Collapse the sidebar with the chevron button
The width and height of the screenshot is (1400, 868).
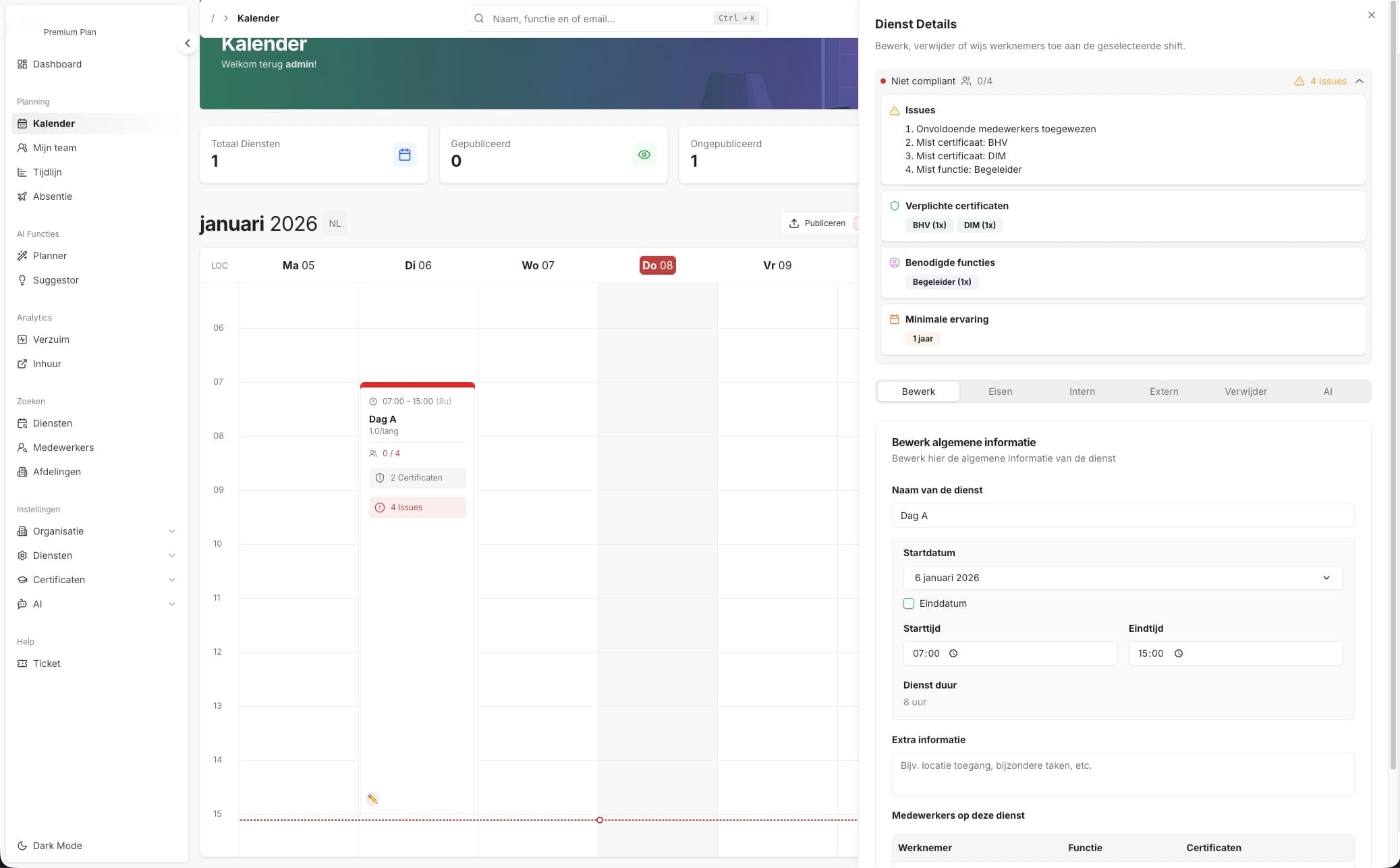pos(188,43)
